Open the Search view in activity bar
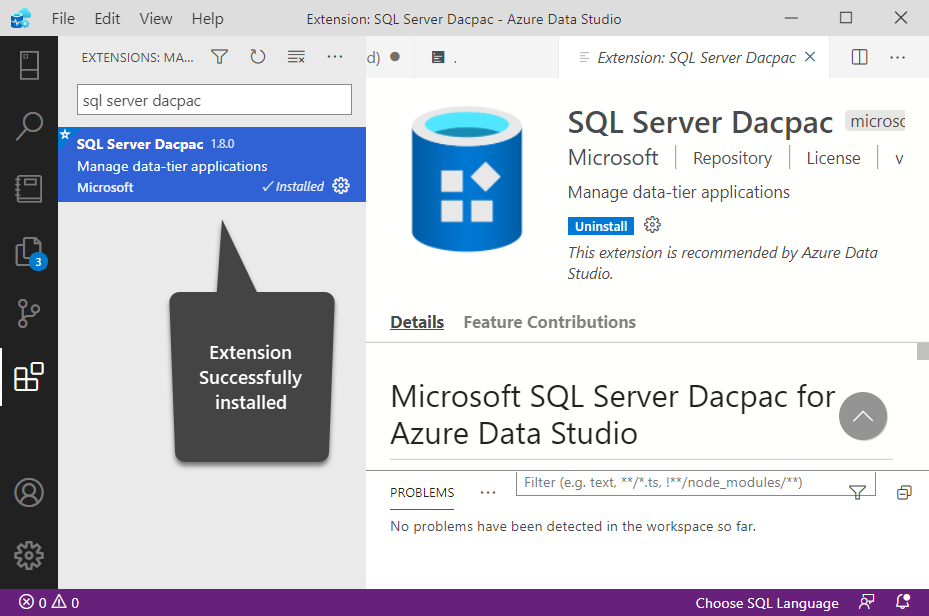Viewport: 929px width, 616px height. 28,127
